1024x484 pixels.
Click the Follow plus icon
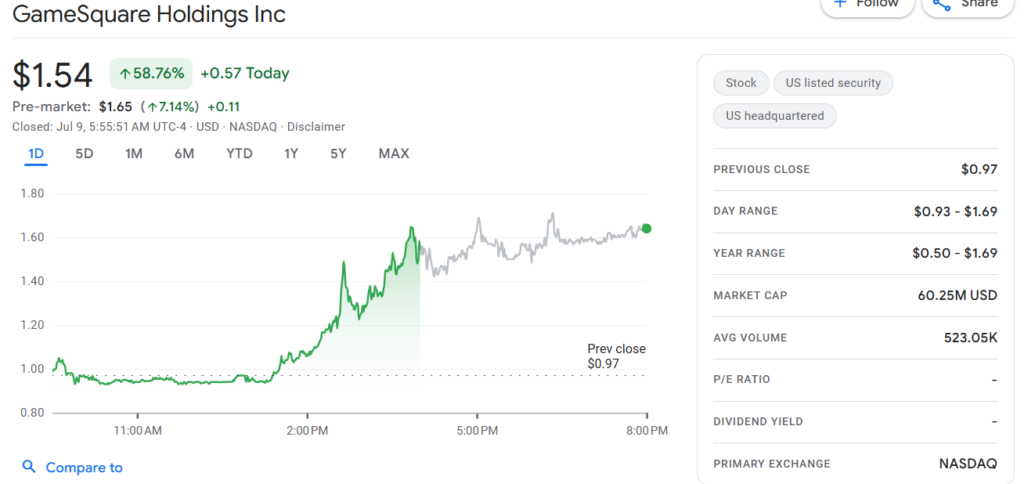(840, 3)
